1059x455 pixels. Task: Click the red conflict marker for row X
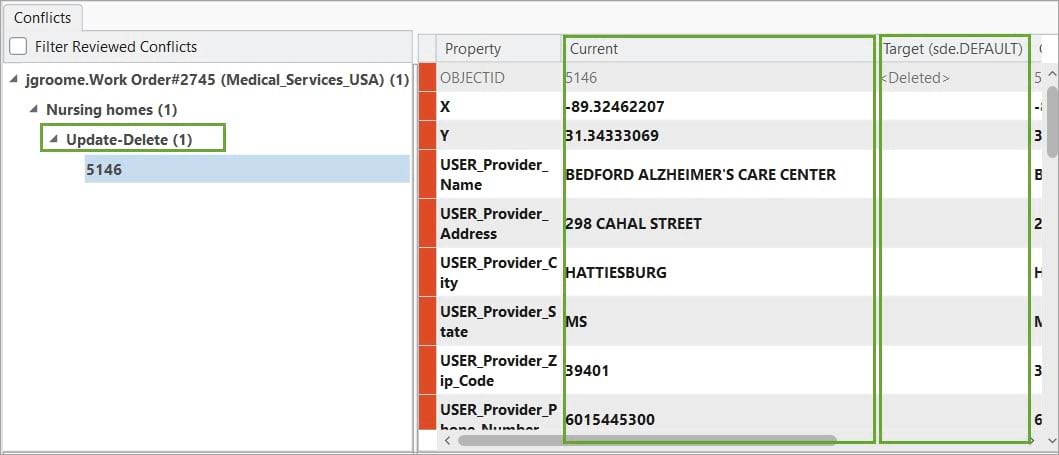(x=427, y=106)
